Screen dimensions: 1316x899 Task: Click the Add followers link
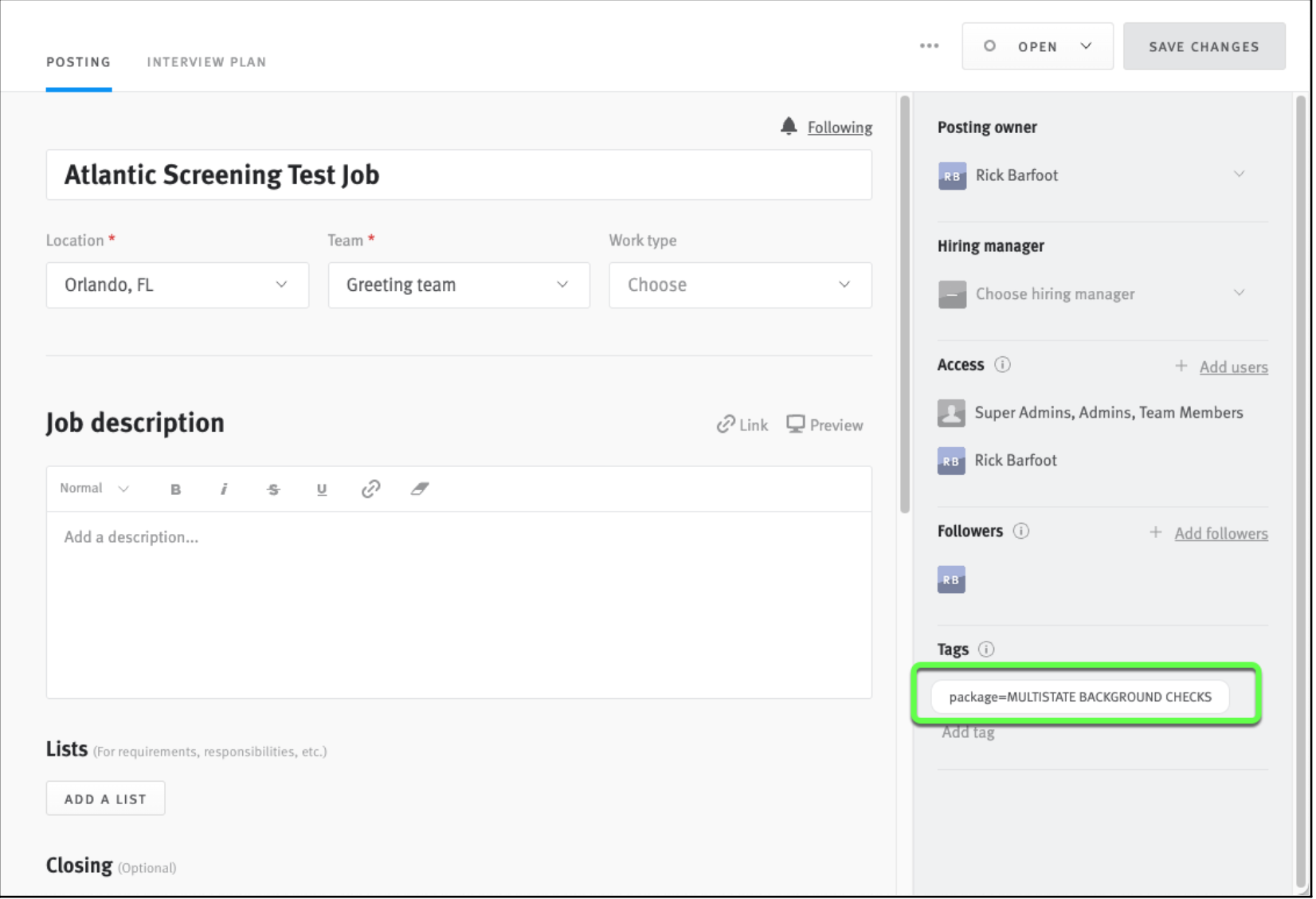tap(1220, 532)
